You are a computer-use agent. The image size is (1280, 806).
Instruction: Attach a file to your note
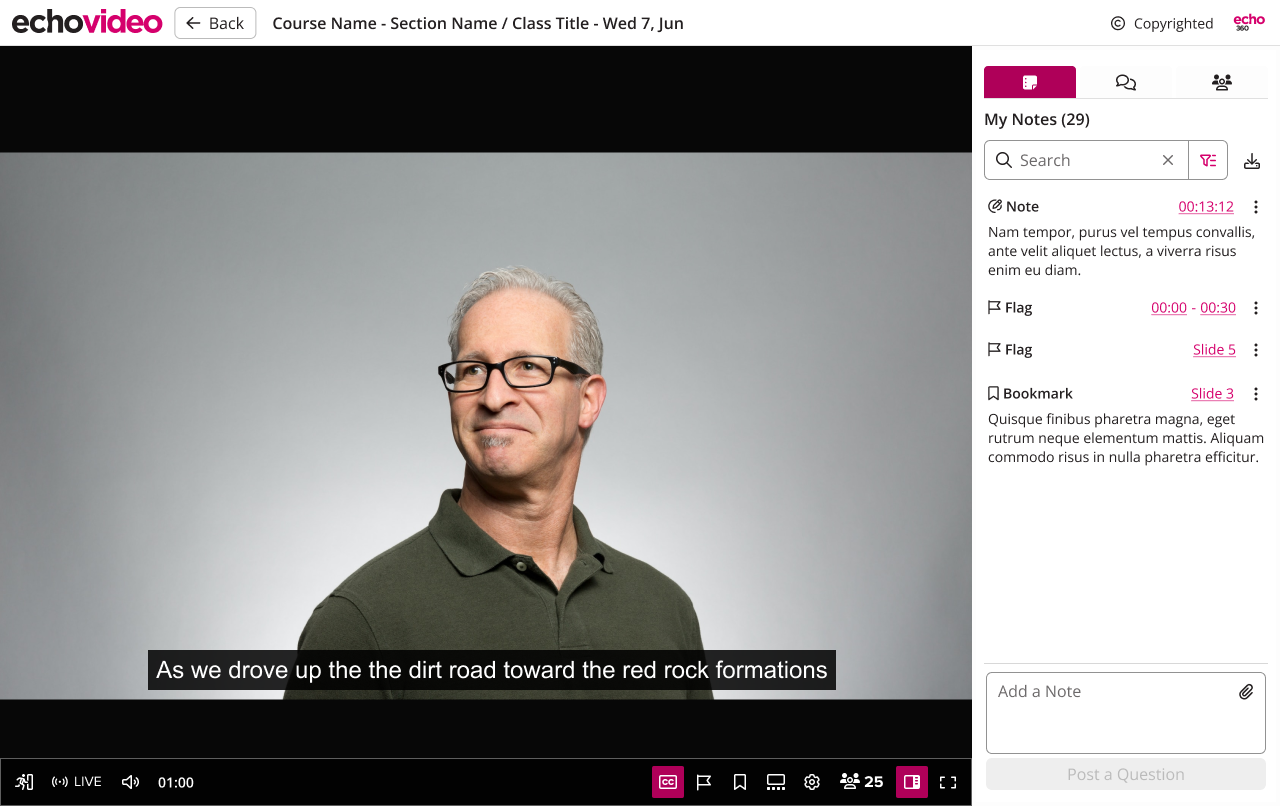click(1246, 691)
